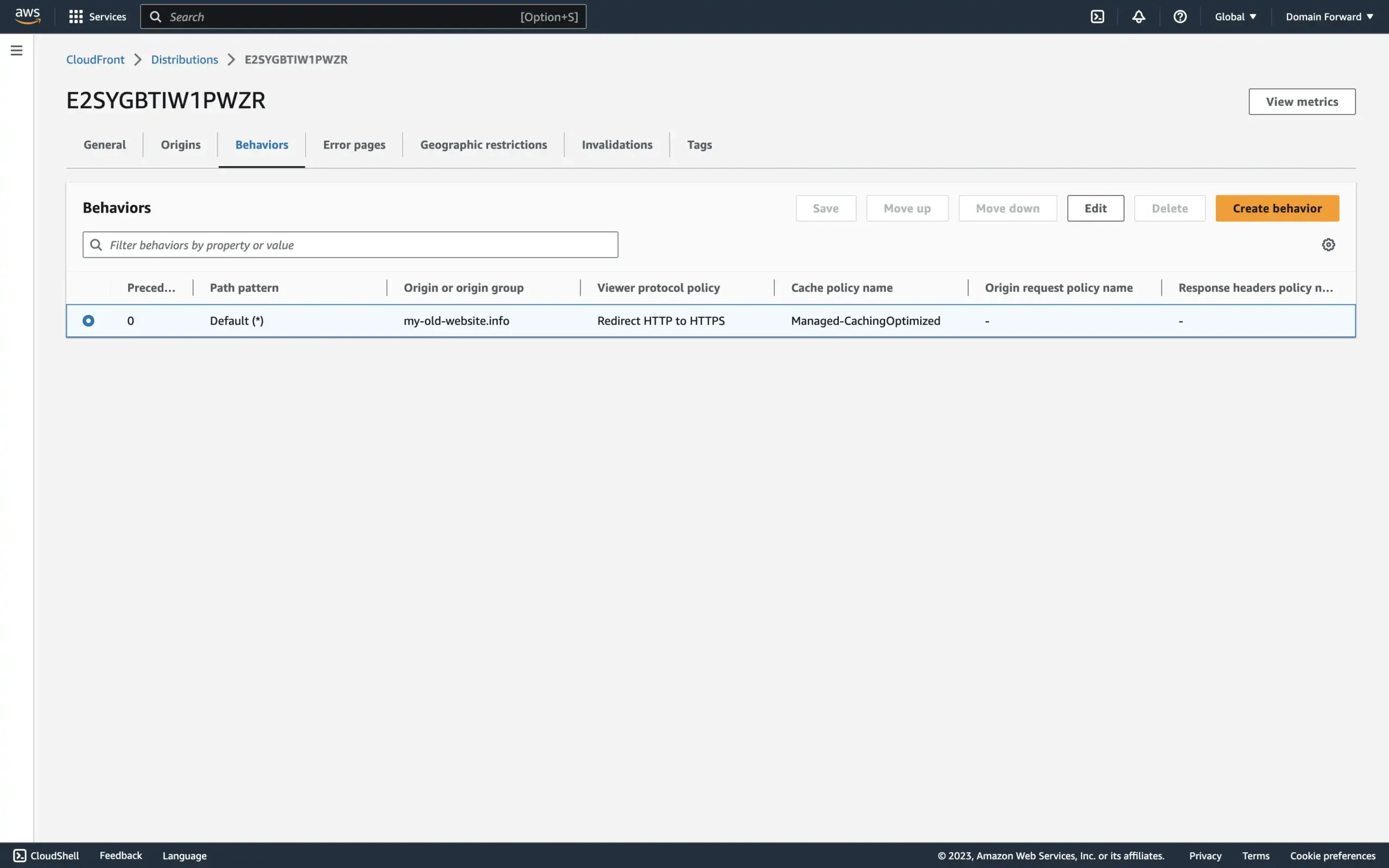The height and width of the screenshot is (868, 1389).
Task: Click the Create behavior button
Action: [x=1277, y=208]
